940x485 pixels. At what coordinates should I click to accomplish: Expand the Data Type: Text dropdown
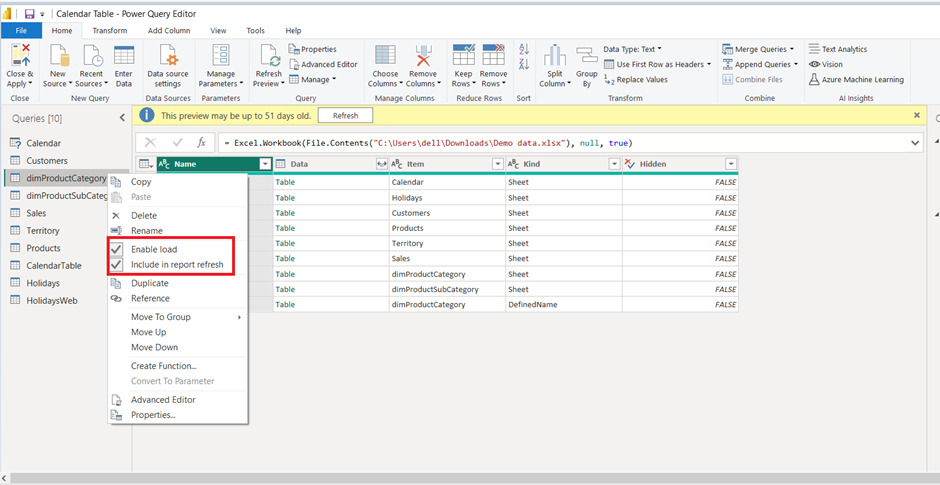[x=632, y=49]
